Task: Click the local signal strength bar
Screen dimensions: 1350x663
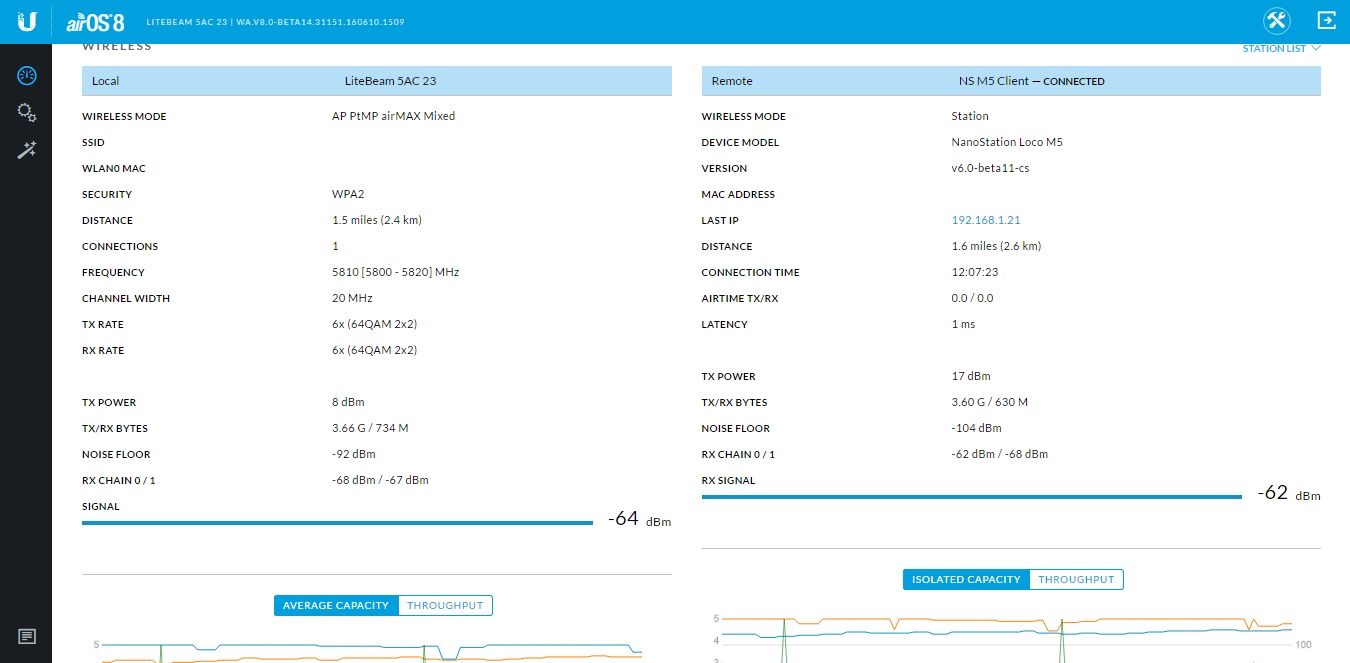Action: (x=337, y=522)
